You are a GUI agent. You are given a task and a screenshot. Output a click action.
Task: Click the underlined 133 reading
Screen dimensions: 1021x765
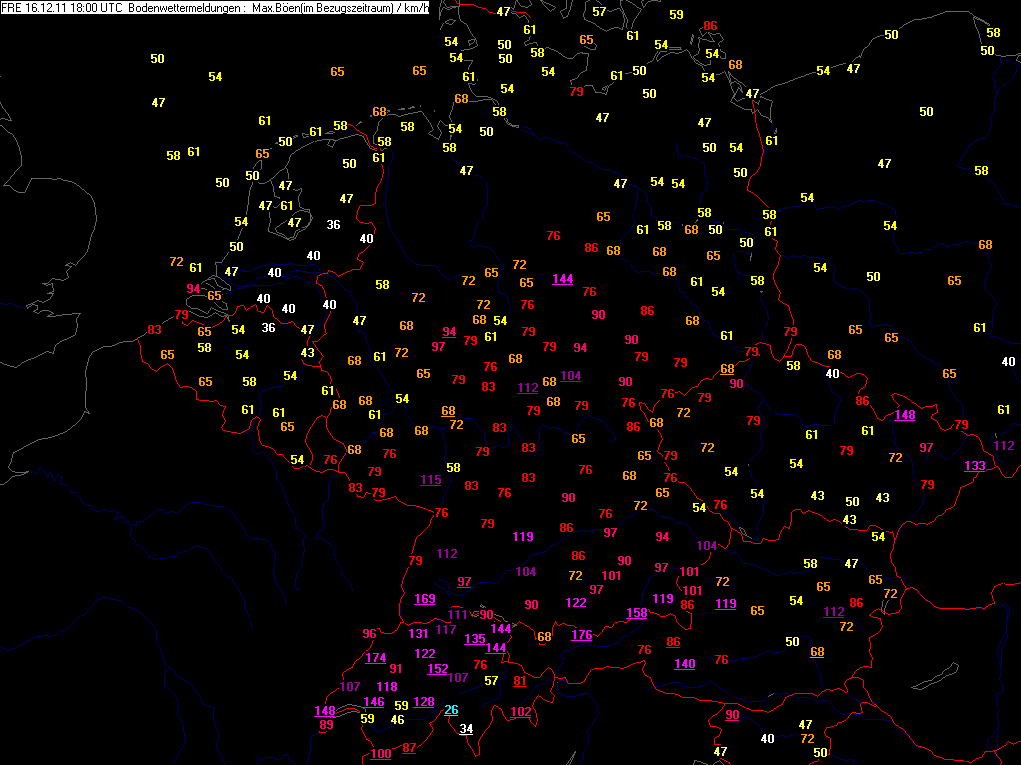975,466
